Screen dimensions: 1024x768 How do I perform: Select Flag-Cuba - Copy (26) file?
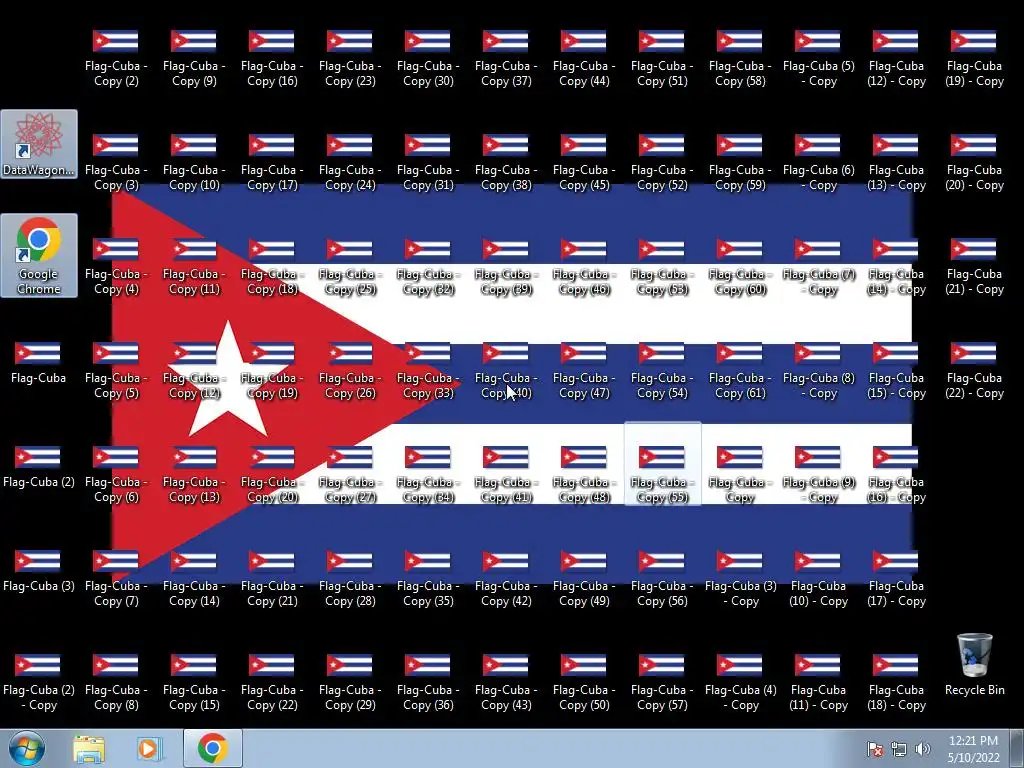pyautogui.click(x=349, y=370)
